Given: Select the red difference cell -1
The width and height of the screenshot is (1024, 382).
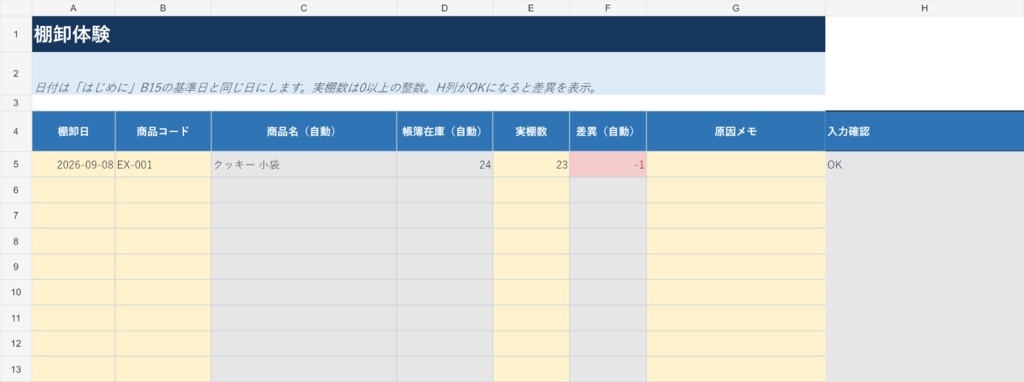Looking at the screenshot, I should (x=608, y=165).
